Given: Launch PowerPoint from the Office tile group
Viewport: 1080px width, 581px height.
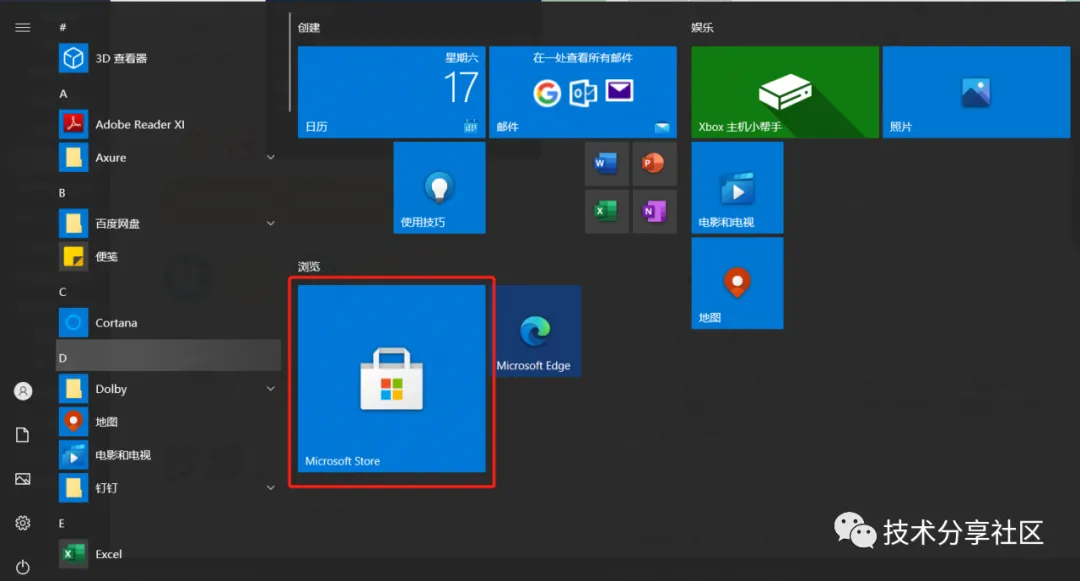Looking at the screenshot, I should tap(654, 164).
